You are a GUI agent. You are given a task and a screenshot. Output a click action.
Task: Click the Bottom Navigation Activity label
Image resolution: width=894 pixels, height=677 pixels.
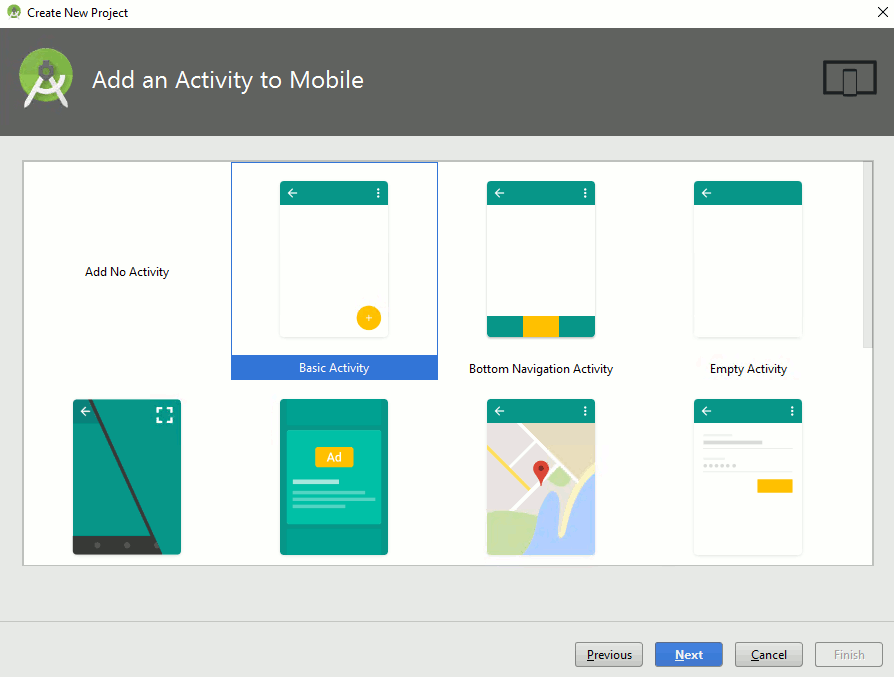(x=541, y=369)
